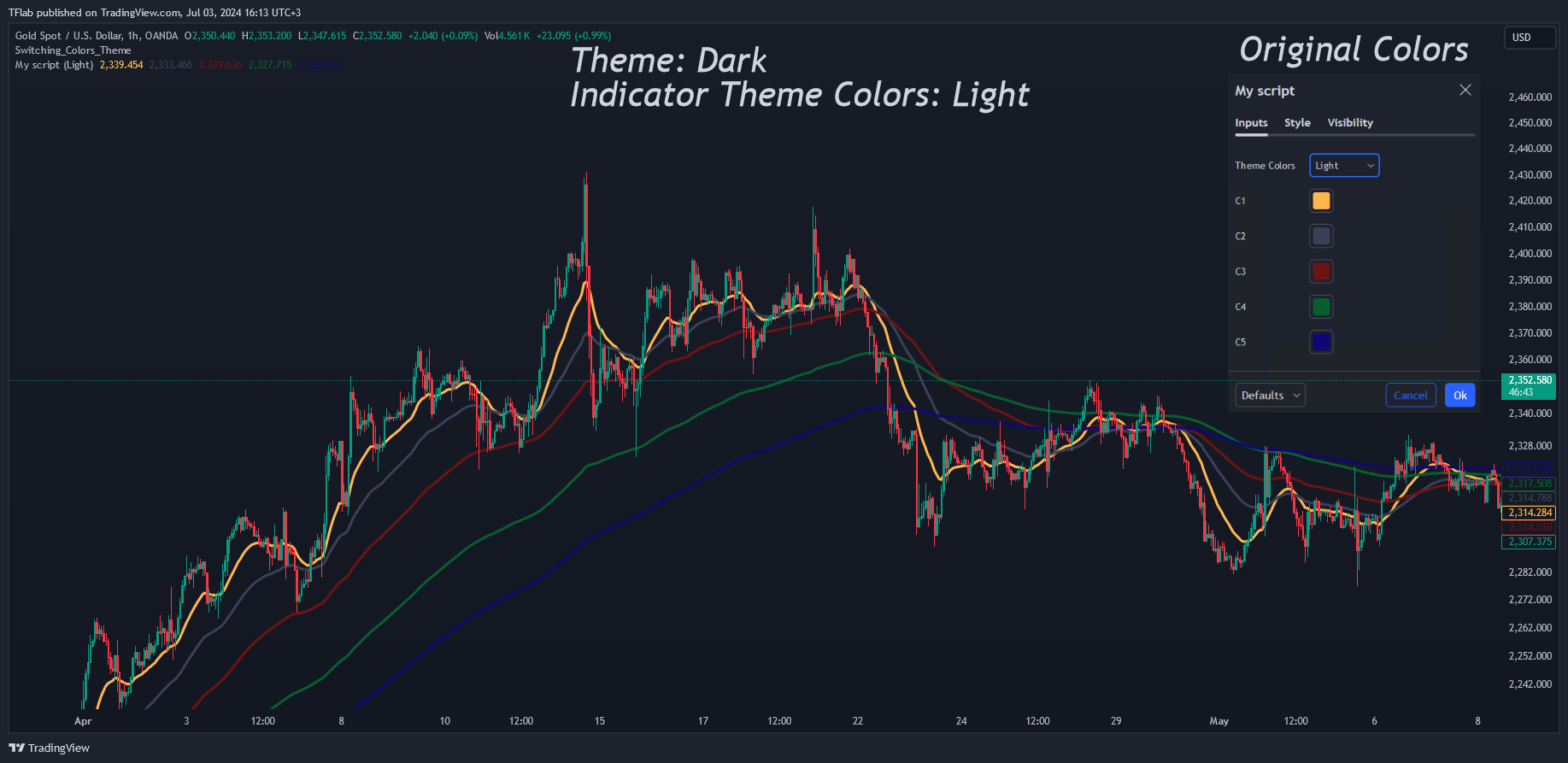Image resolution: width=1568 pixels, height=763 pixels.
Task: Pick the C4 green color swatch
Action: click(1321, 307)
